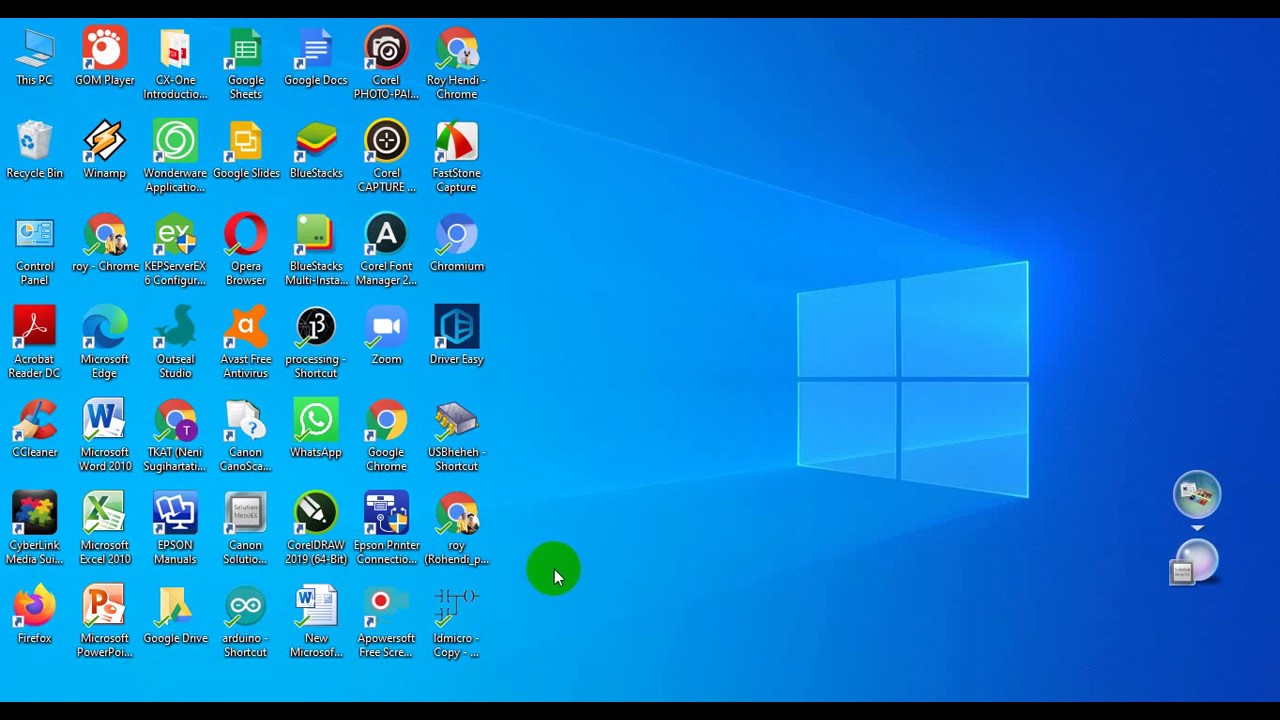Open the Google Drive desktop icon
1280x720 pixels.
coord(175,616)
